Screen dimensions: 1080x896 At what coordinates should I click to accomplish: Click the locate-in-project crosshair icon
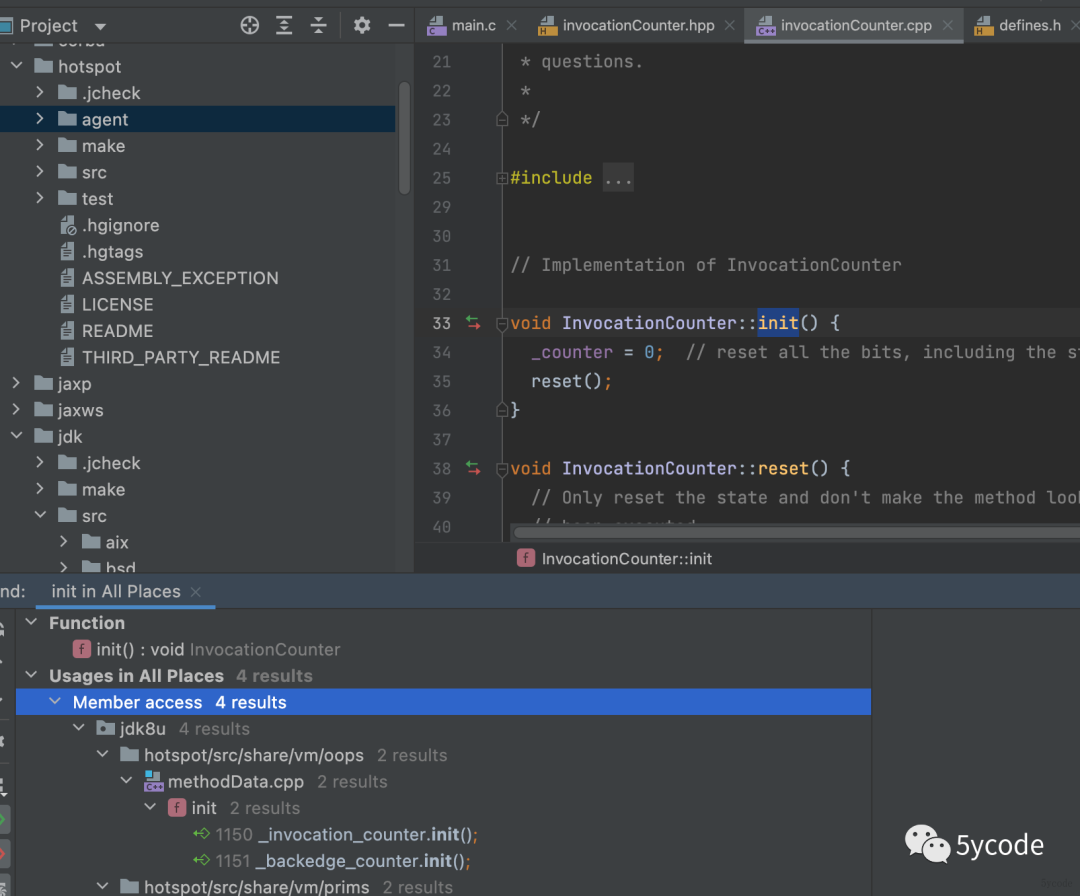[249, 25]
